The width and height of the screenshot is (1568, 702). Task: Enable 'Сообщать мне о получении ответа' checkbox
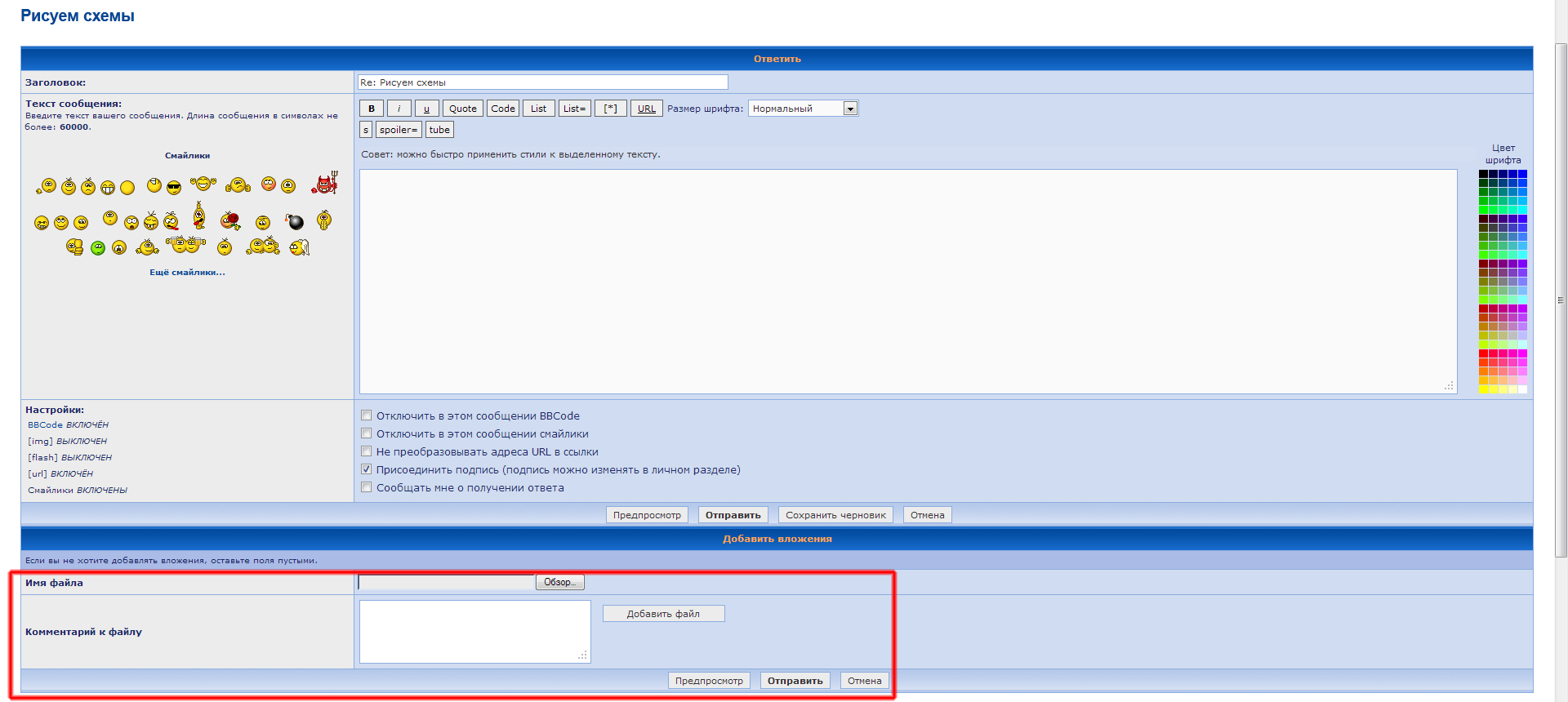click(x=367, y=487)
